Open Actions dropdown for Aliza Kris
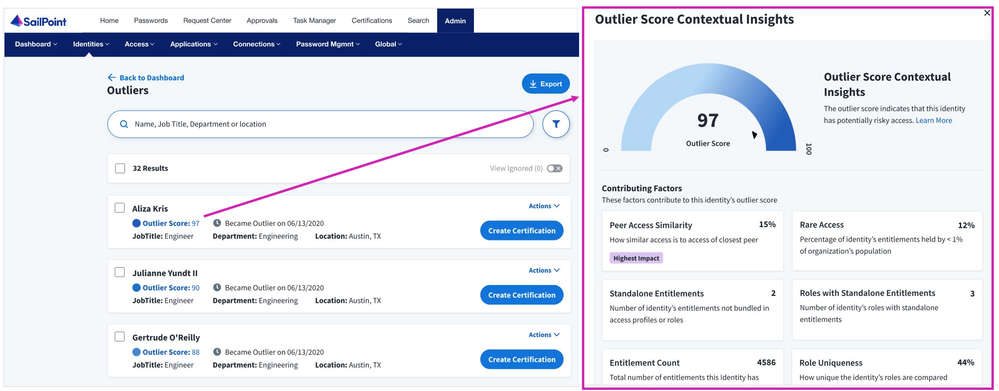The height and width of the screenshot is (391, 999). point(544,206)
